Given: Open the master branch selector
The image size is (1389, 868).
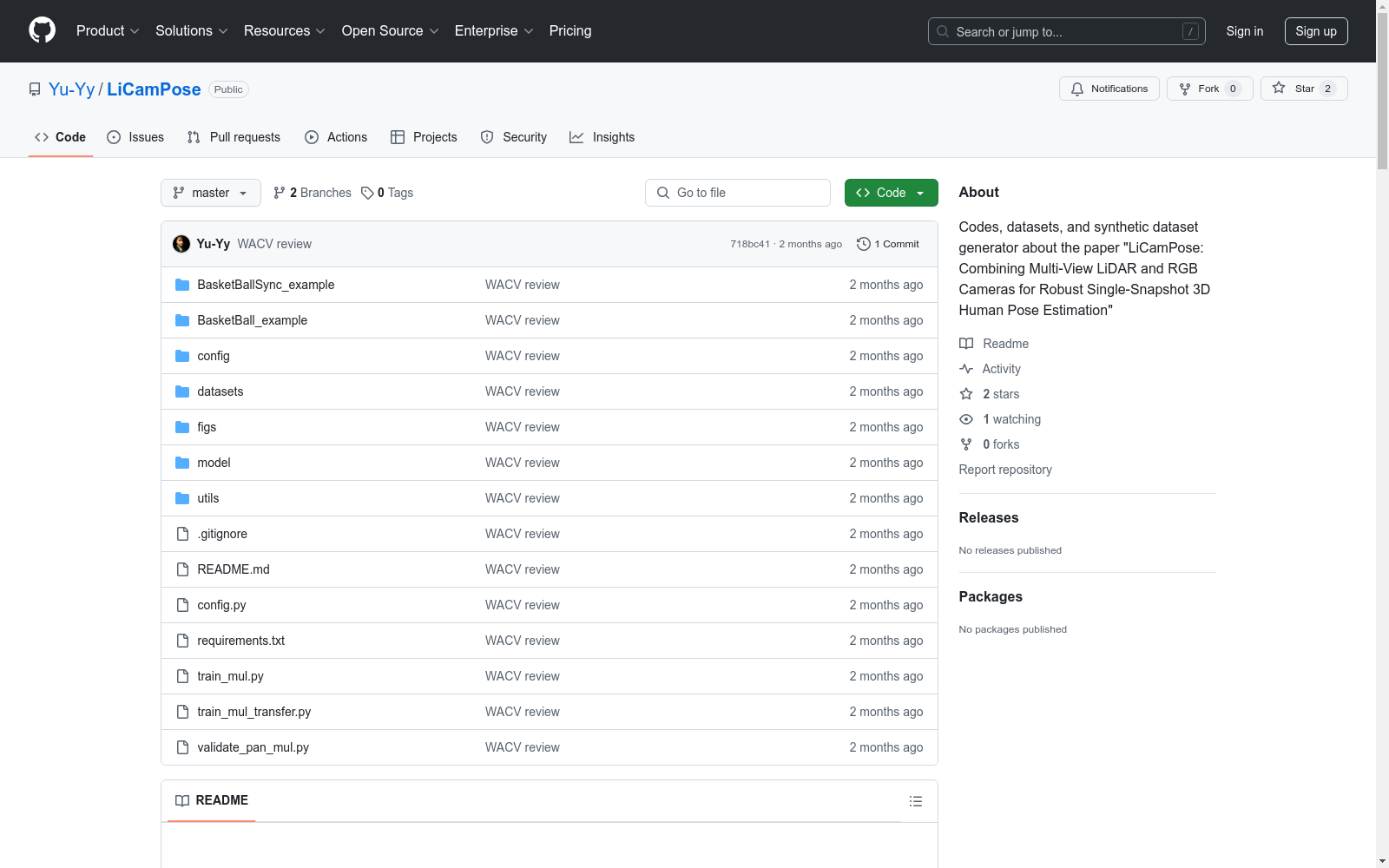Looking at the screenshot, I should tap(211, 193).
